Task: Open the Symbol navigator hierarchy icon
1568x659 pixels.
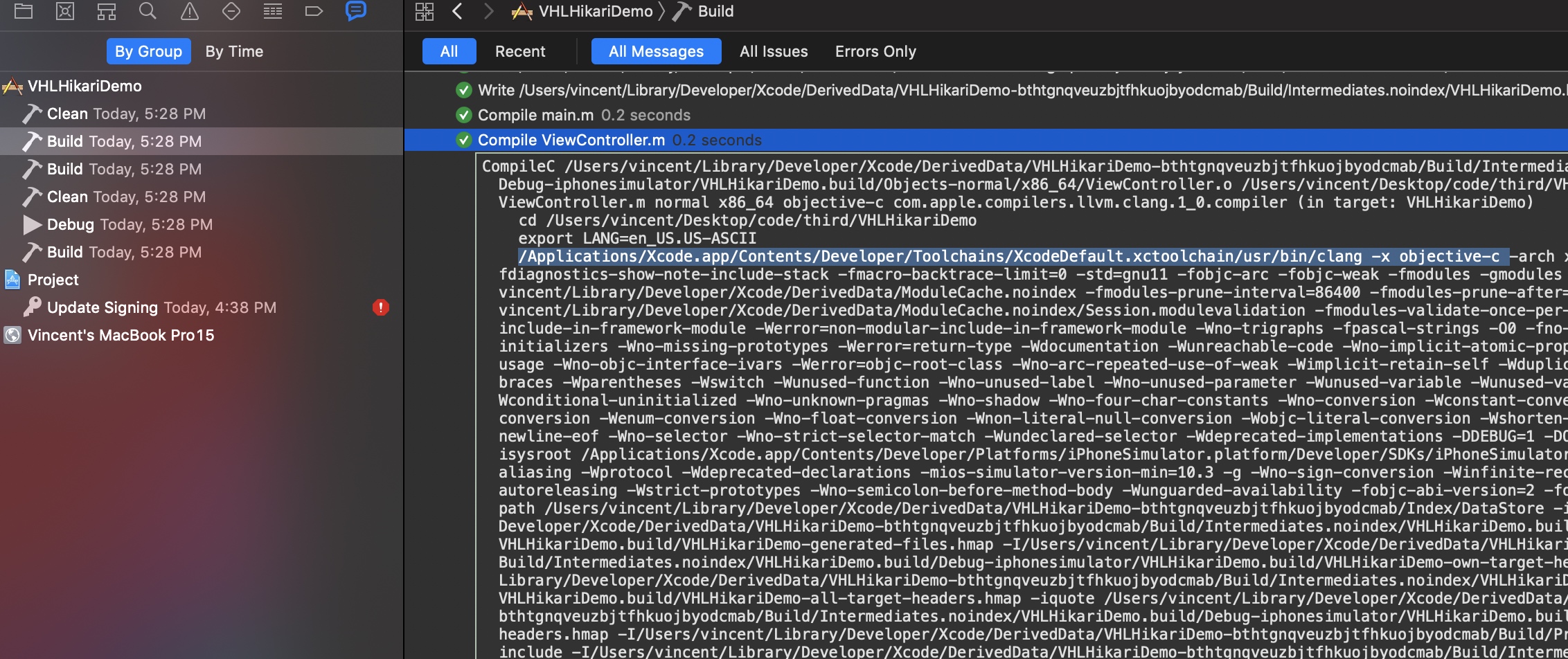Action: 107,11
